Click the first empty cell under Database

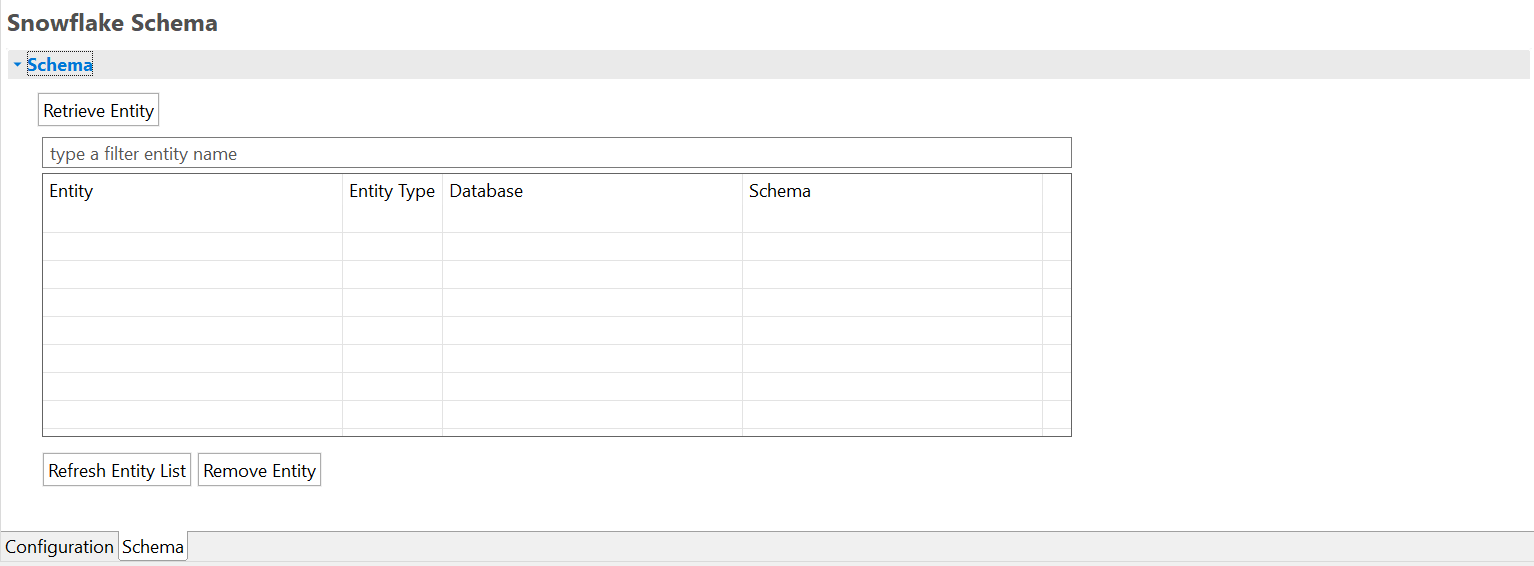(x=592, y=246)
